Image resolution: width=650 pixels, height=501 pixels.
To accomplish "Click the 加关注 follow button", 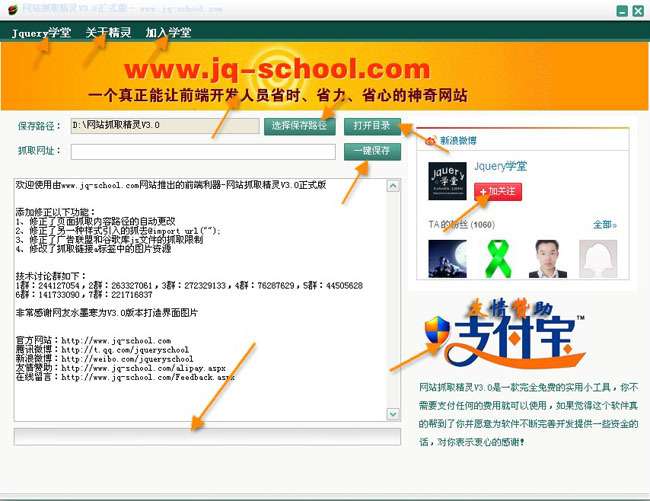I will [498, 191].
